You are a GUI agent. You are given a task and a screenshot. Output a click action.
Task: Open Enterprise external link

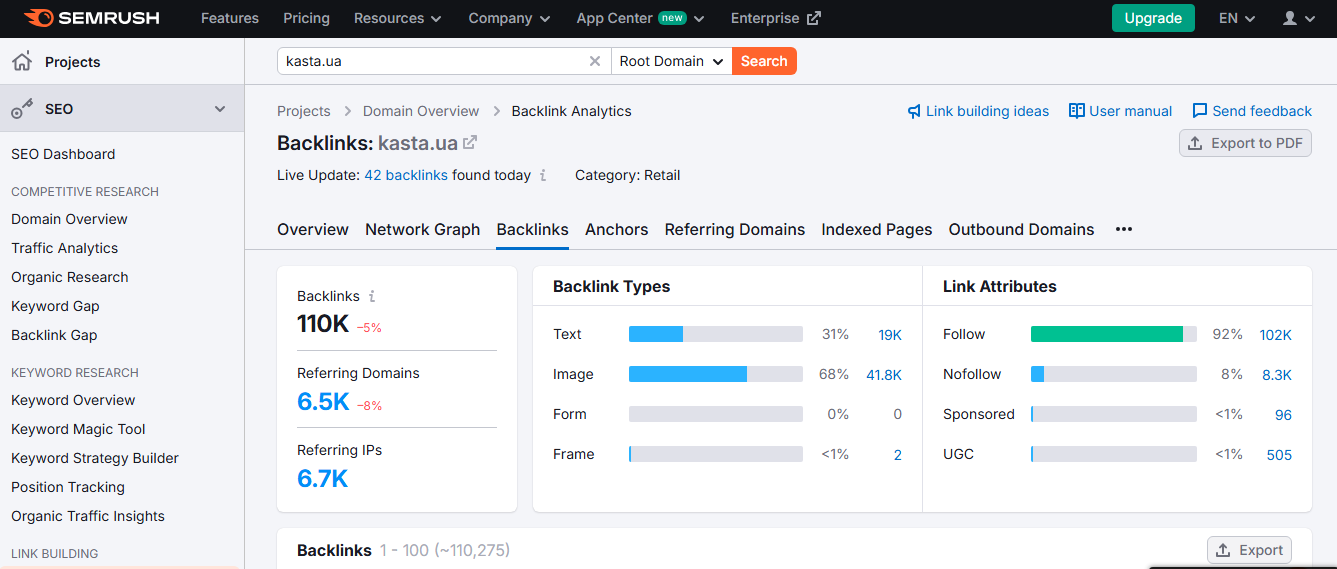pos(776,18)
